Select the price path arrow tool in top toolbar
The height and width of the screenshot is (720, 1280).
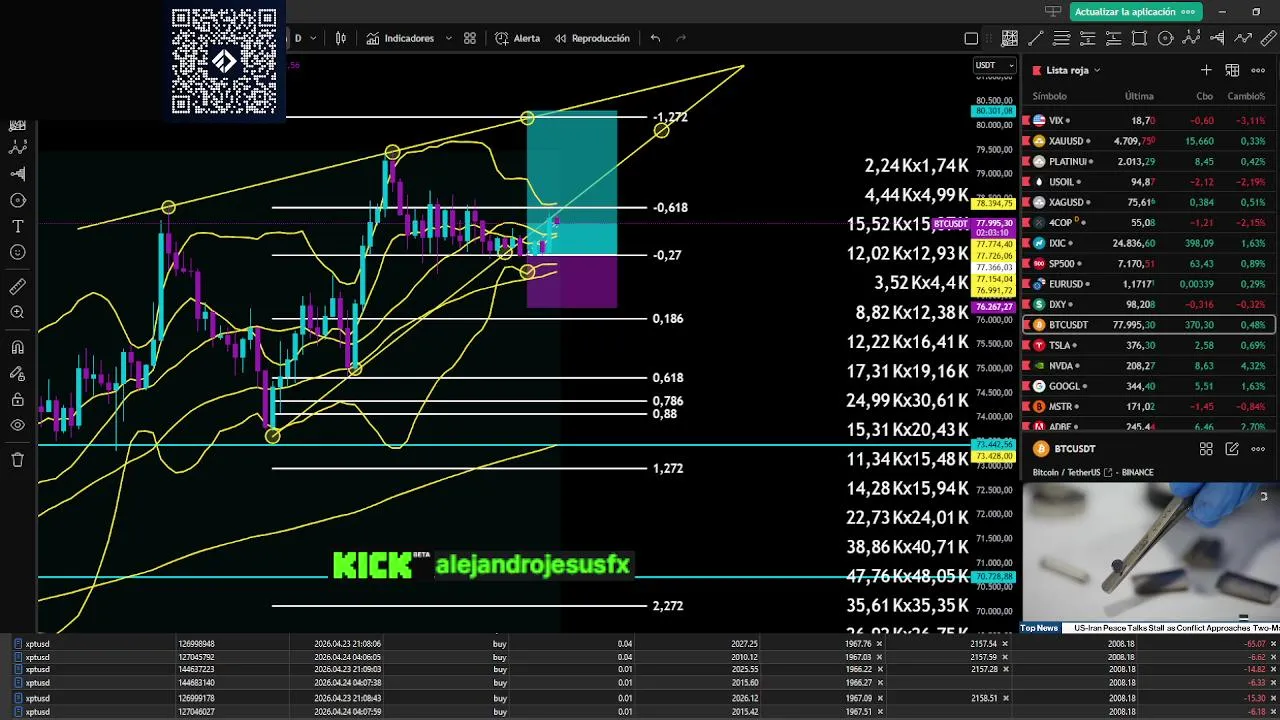[1243, 38]
